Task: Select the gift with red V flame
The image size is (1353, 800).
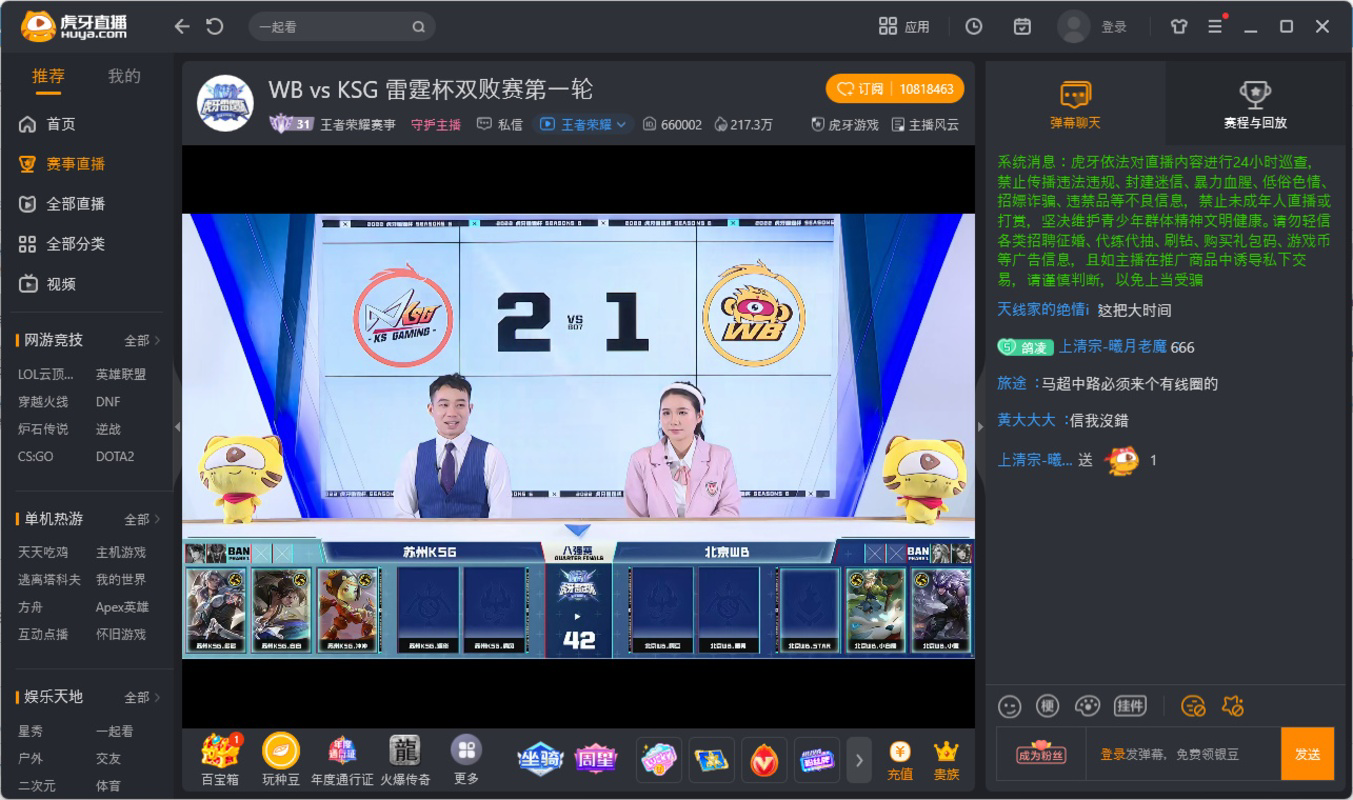Action: tap(763, 761)
